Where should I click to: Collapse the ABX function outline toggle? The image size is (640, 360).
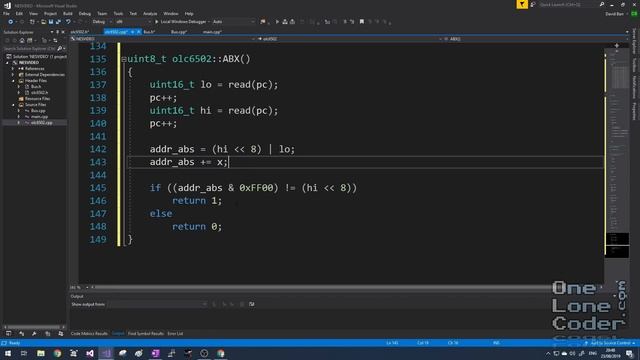point(124,59)
